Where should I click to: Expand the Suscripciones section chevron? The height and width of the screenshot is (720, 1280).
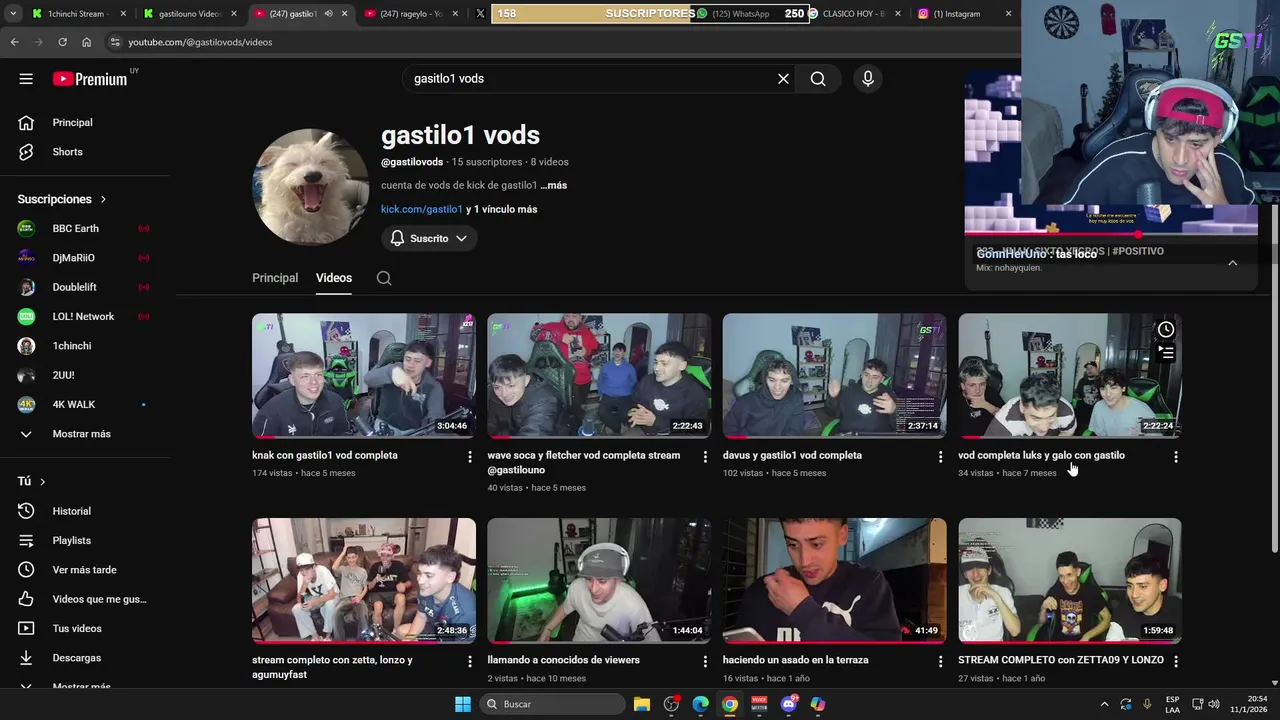[103, 199]
